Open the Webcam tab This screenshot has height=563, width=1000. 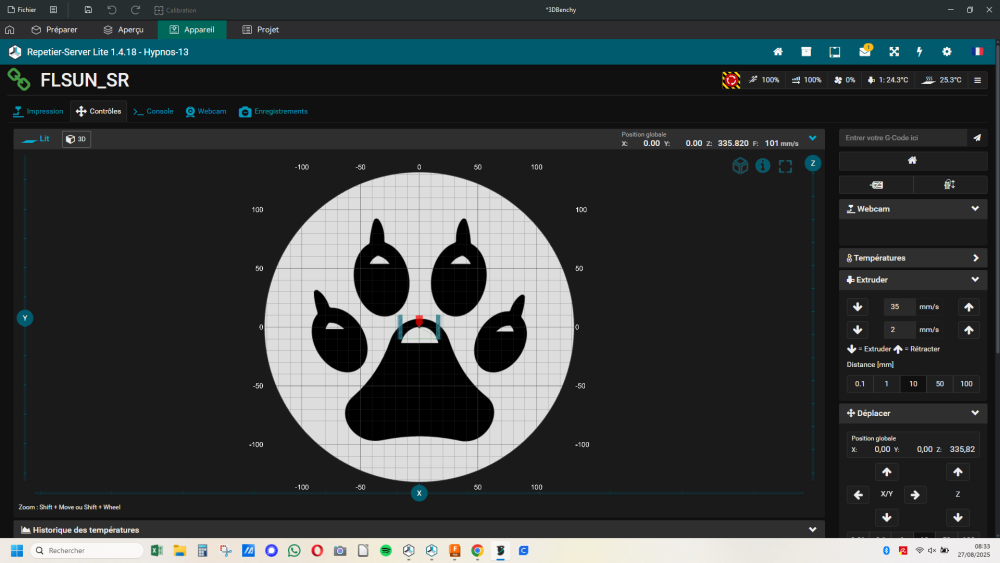205,112
